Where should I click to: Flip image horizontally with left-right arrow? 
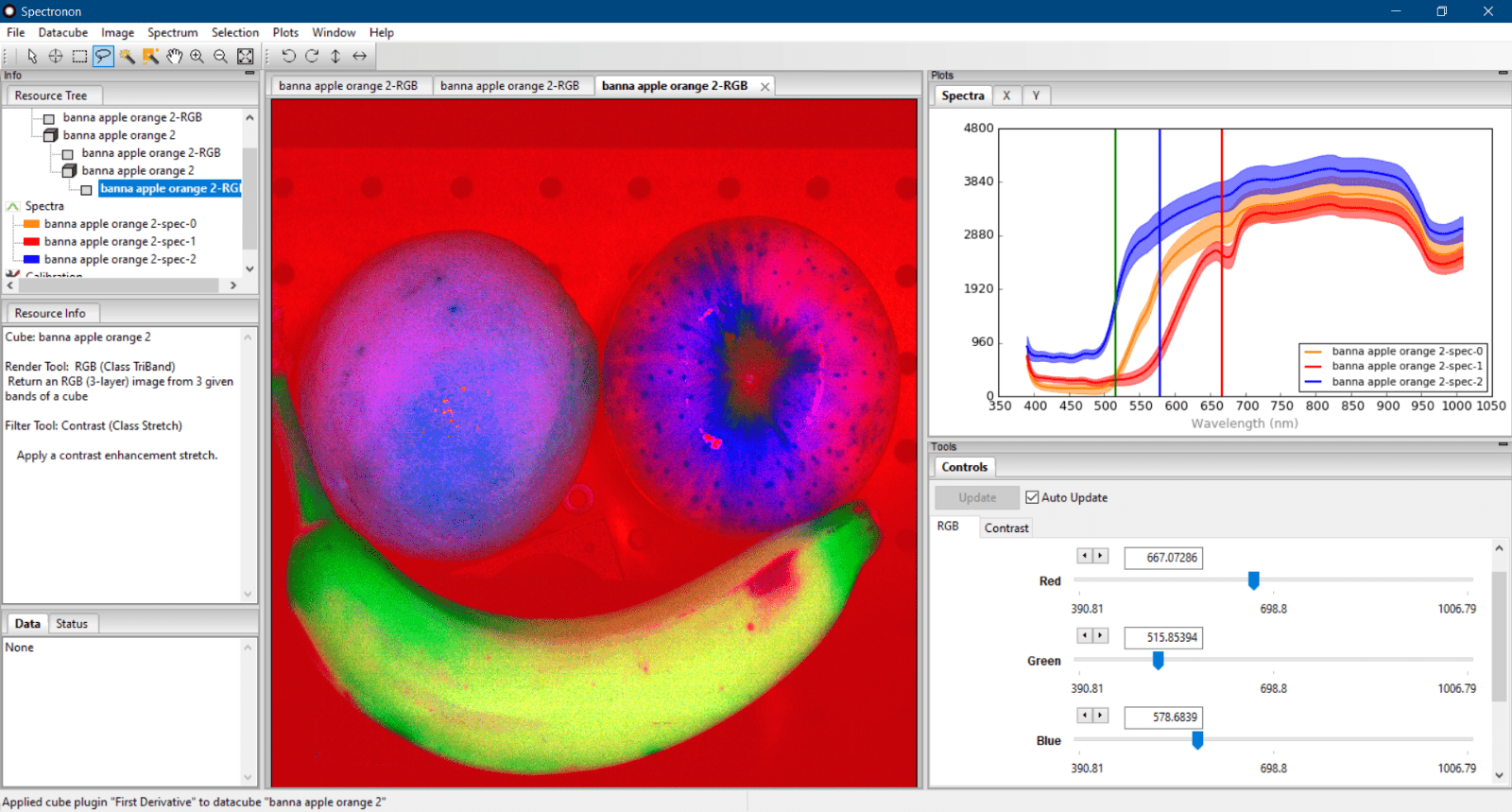pos(359,57)
